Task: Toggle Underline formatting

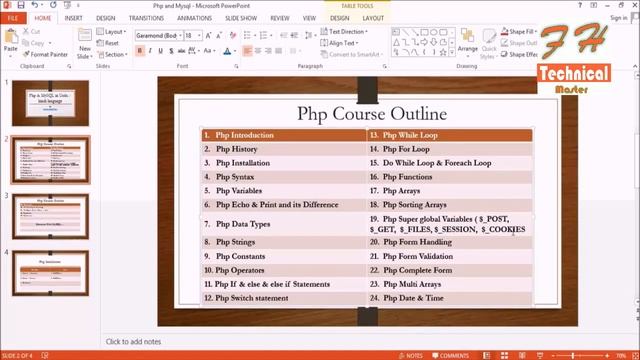Action: point(160,51)
